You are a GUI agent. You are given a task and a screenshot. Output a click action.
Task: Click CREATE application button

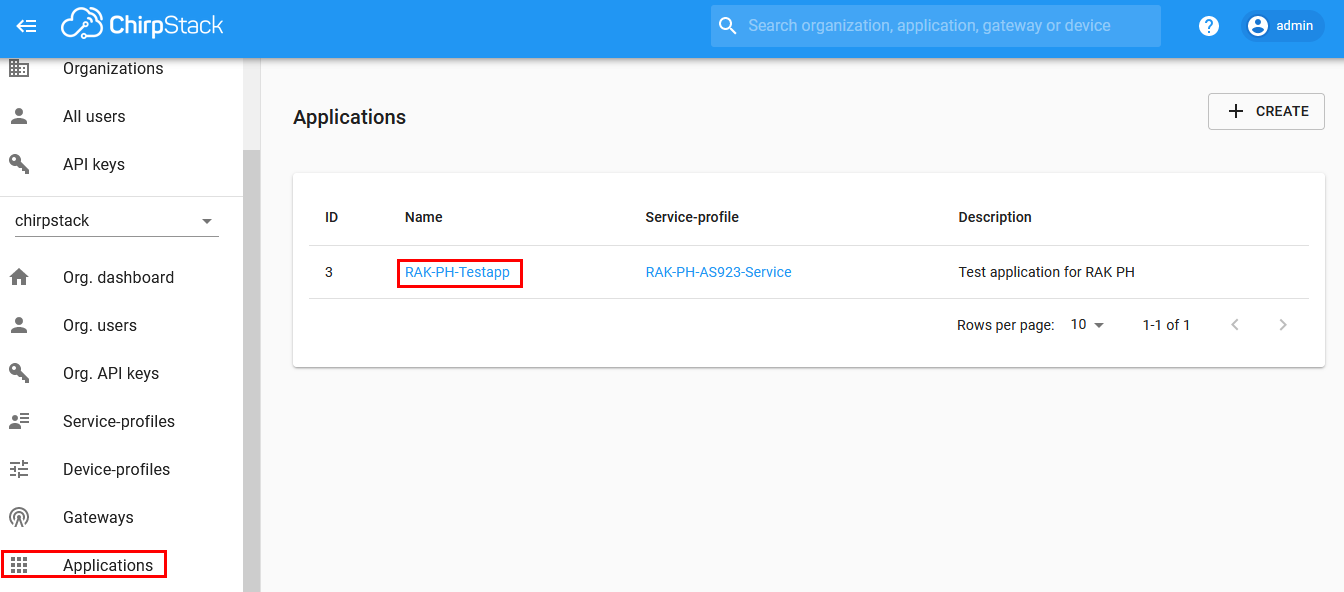(1266, 111)
